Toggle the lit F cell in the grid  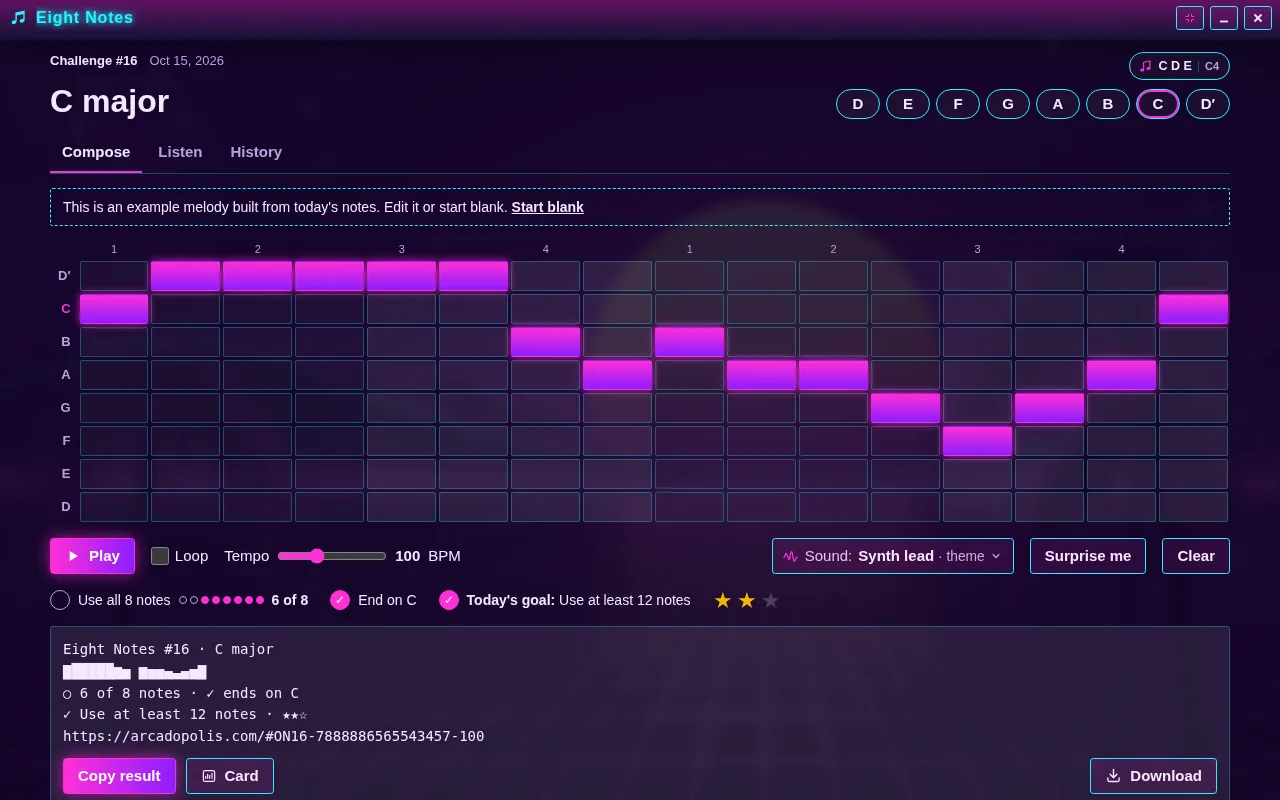pyautogui.click(x=978, y=441)
